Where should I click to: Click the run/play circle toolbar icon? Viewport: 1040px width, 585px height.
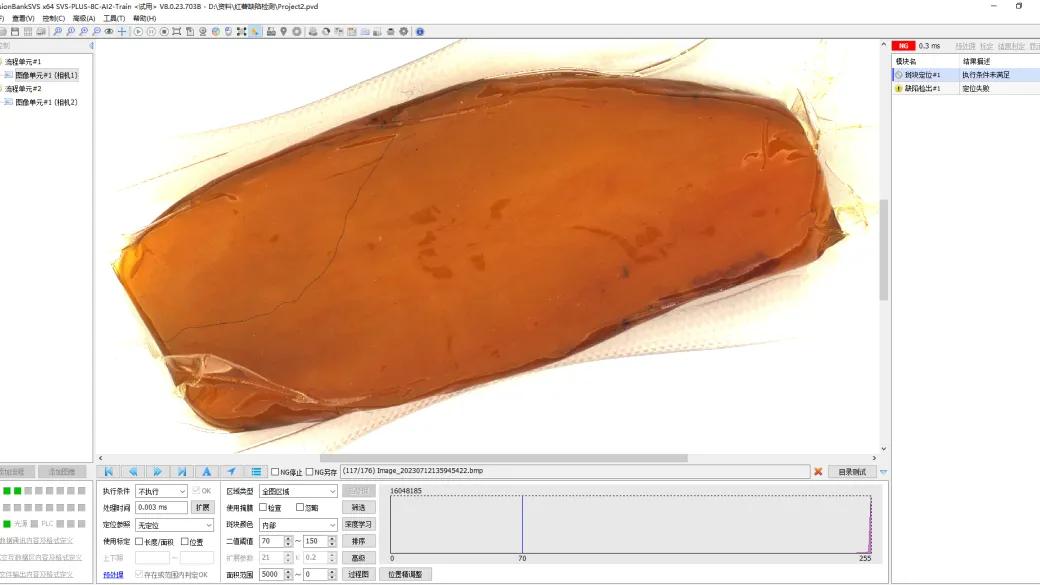[x=138, y=31]
